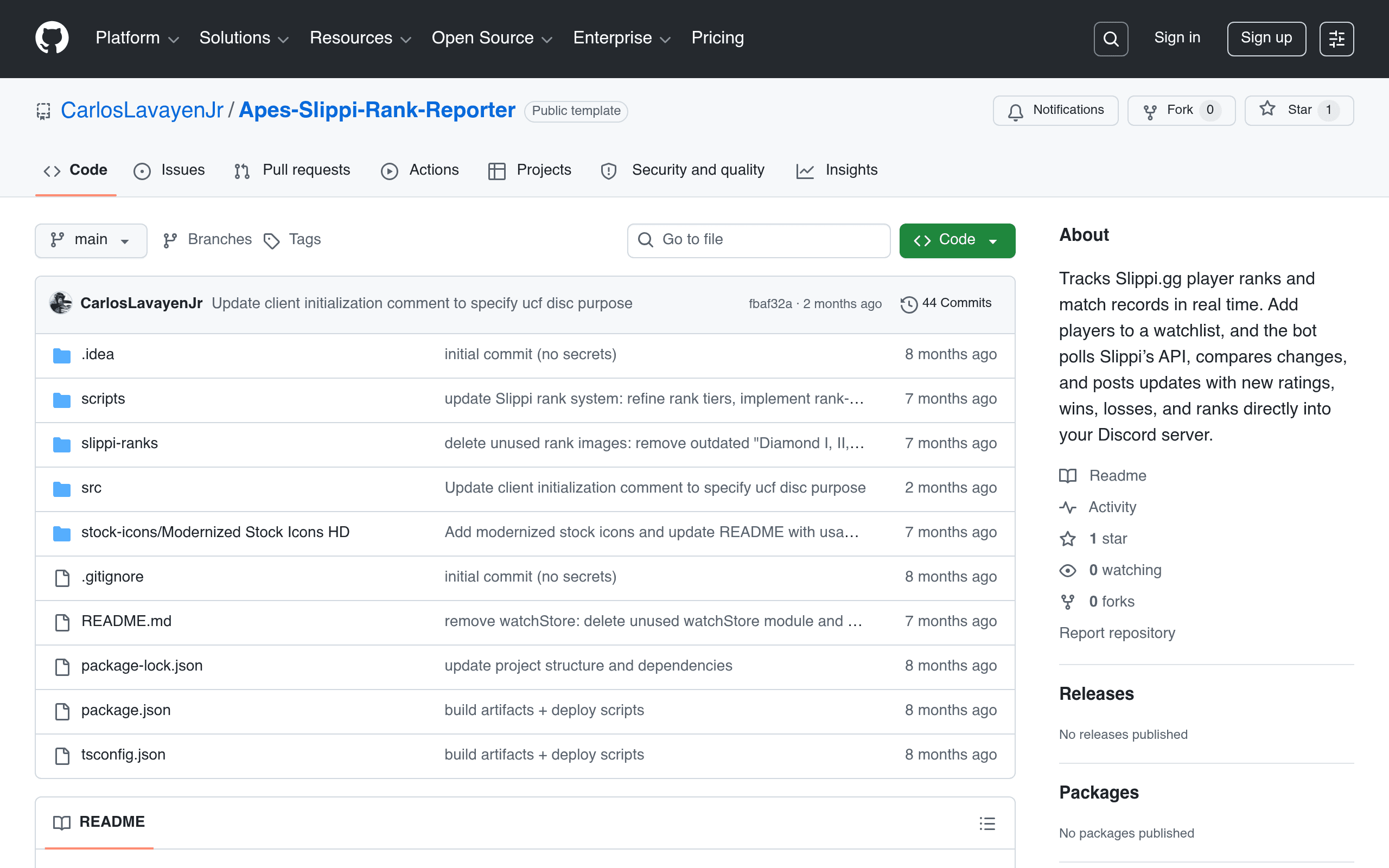Click the Notifications bell button
Image resolution: width=1389 pixels, height=868 pixels.
(x=1055, y=110)
